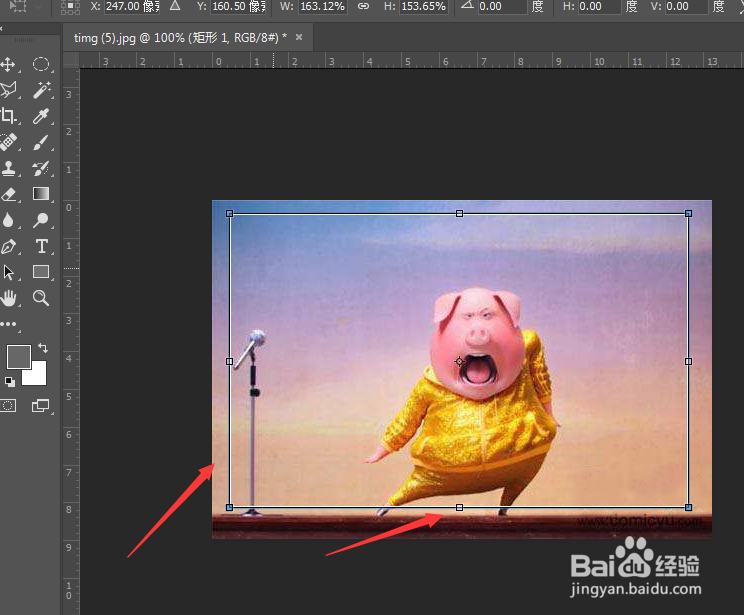
Task: Select the Brush tool
Action: pos(41,142)
